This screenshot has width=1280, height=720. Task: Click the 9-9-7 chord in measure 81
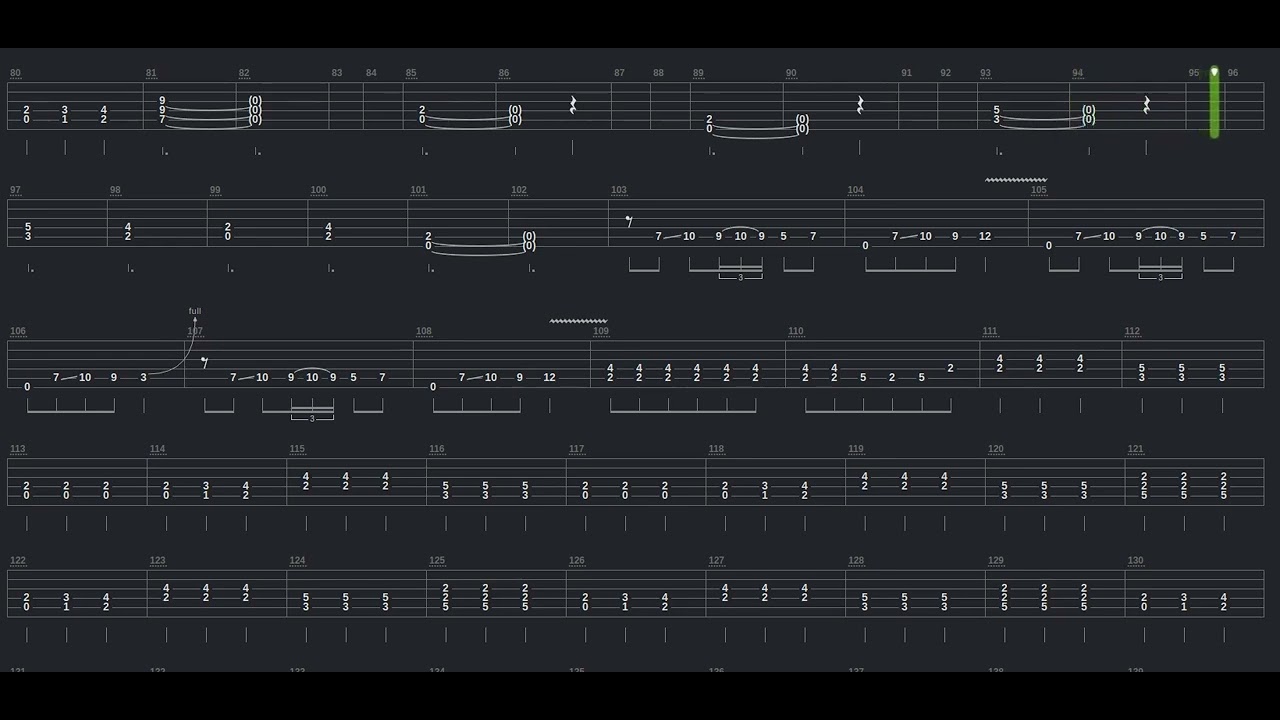[x=162, y=110]
